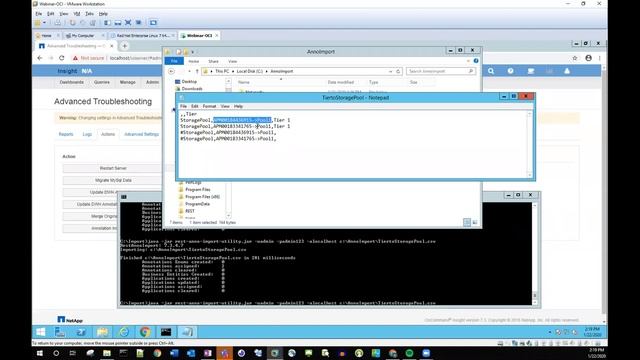Click the Name column header in explorer

[244, 82]
